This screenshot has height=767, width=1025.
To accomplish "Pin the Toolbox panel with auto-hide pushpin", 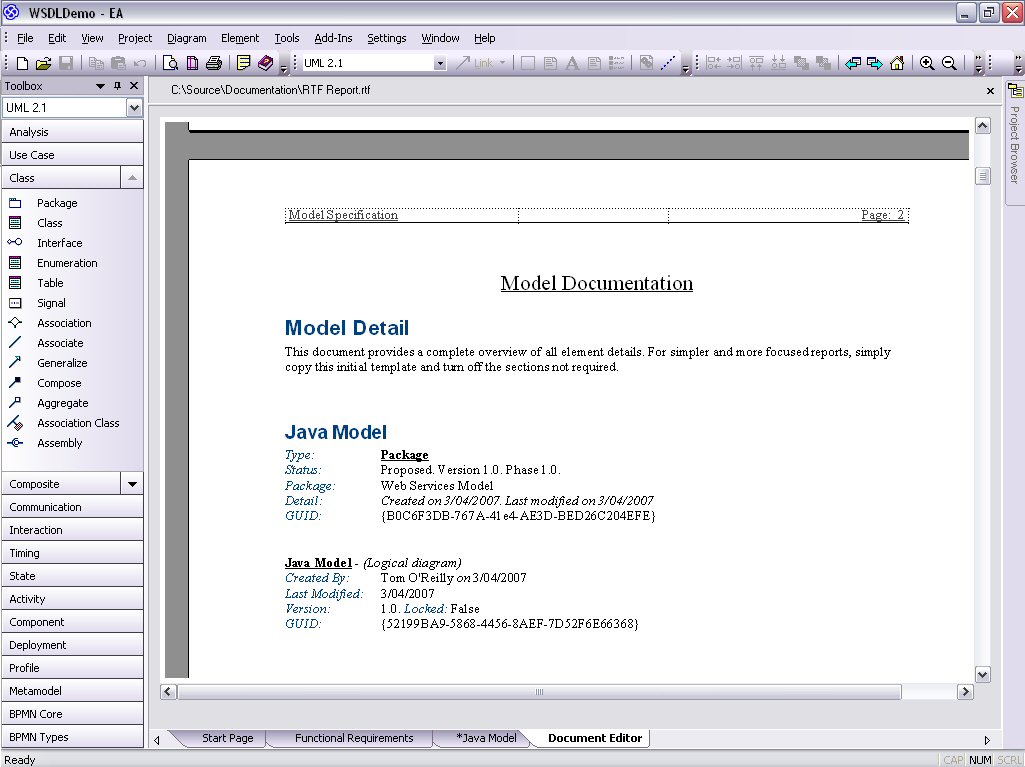I will [x=117, y=86].
